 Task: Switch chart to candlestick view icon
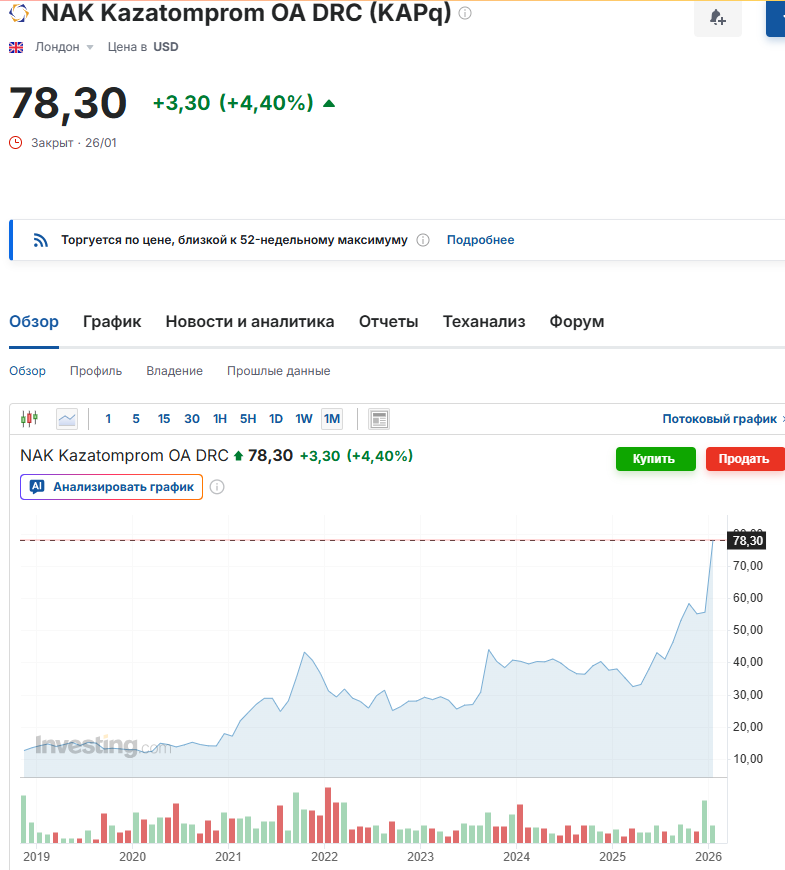[30, 419]
